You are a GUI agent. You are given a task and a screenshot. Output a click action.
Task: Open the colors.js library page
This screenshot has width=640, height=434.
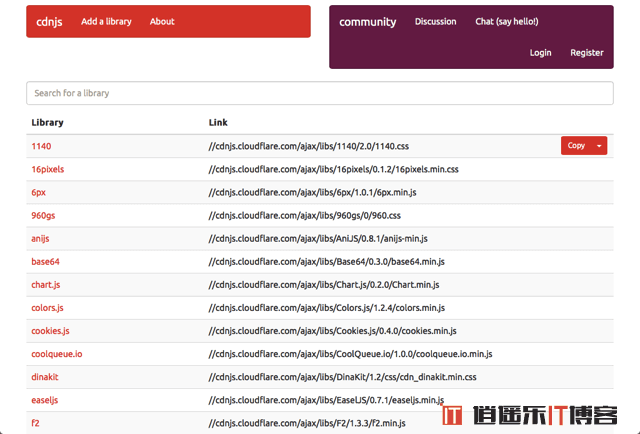(47, 308)
